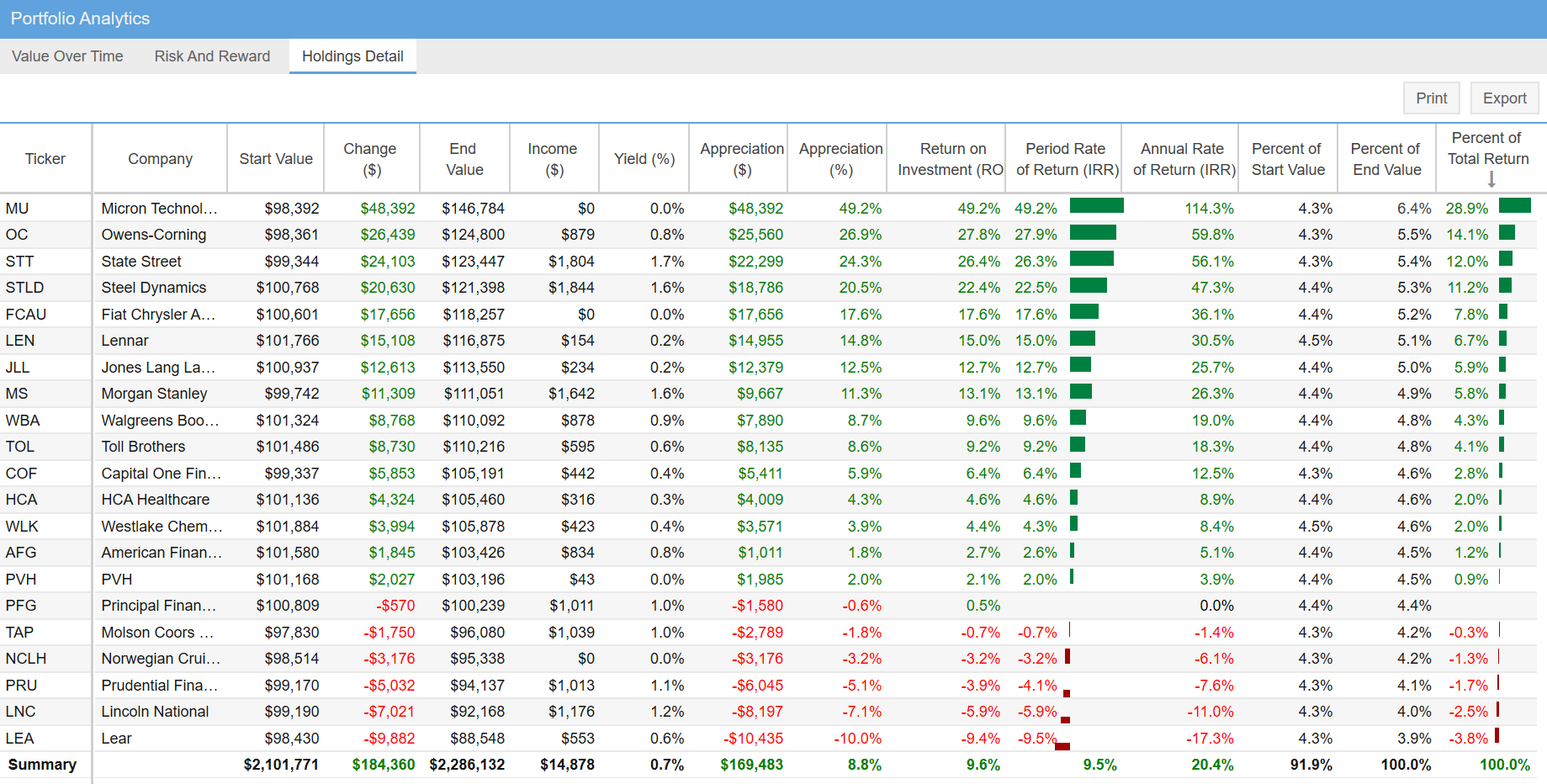
Task: Sort by the Company column header
Action: (x=160, y=159)
